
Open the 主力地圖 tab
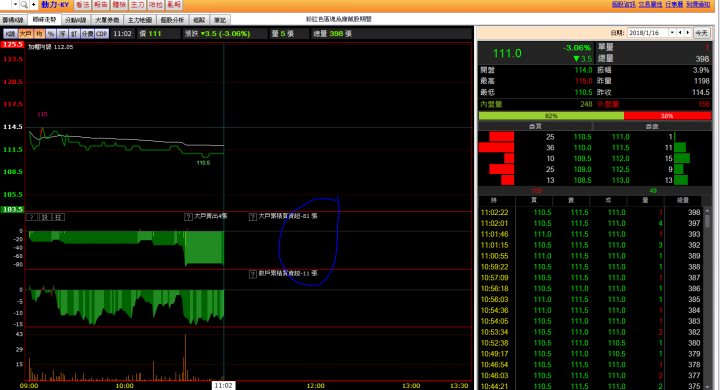click(140, 20)
